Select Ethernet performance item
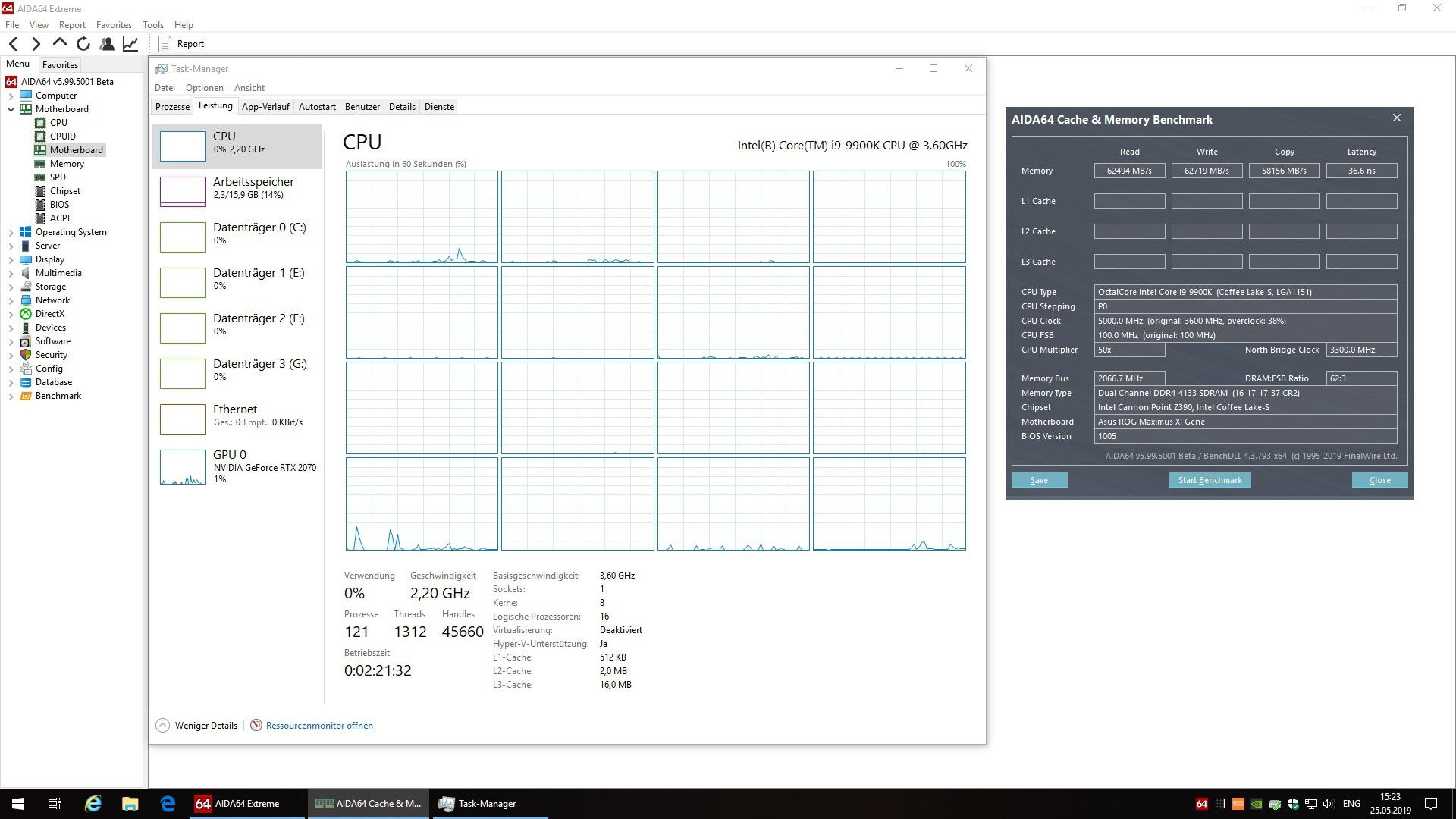Viewport: 1456px width, 819px height. pyautogui.click(x=237, y=419)
